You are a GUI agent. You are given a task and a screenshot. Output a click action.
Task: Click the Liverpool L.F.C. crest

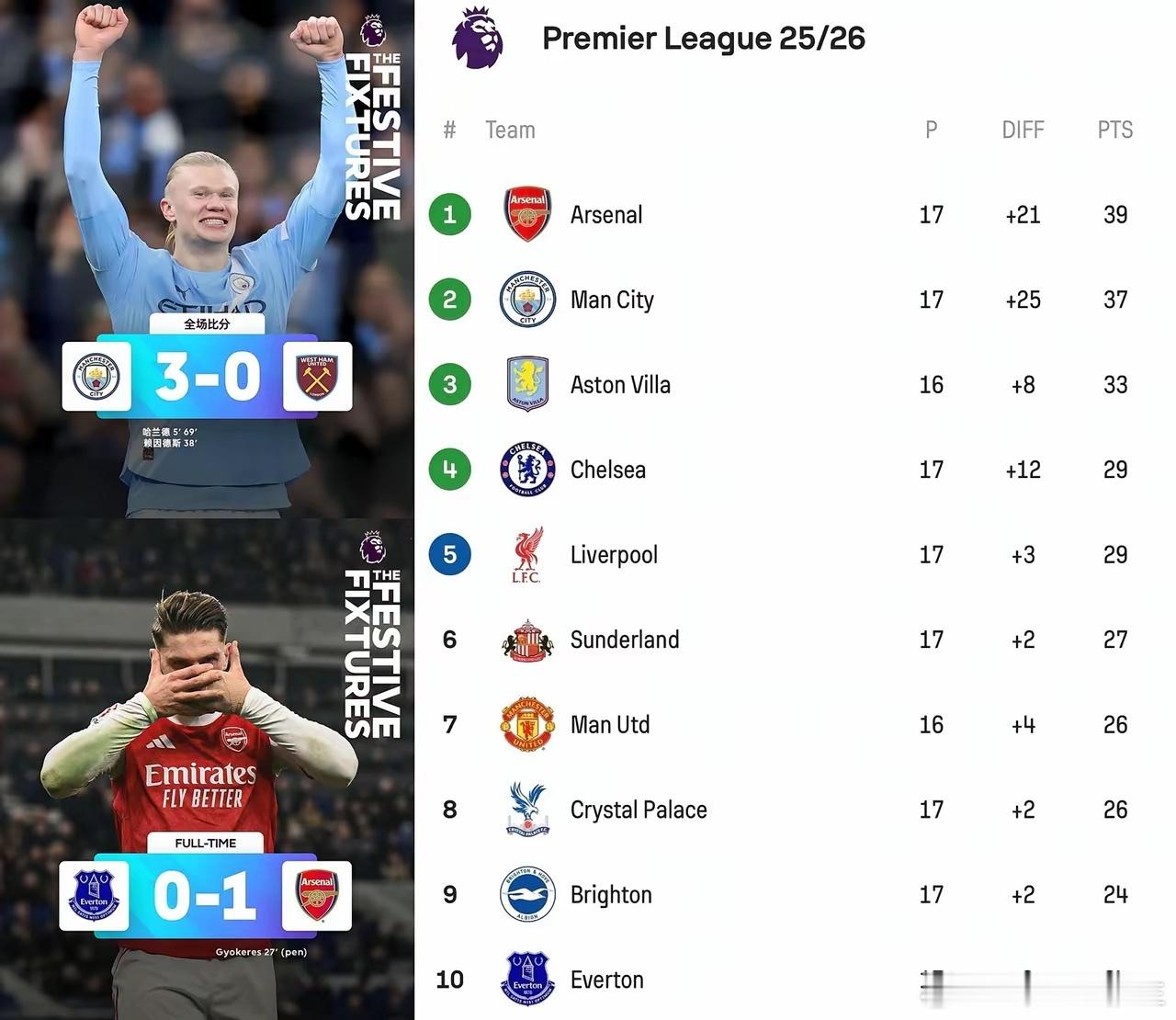[527, 554]
